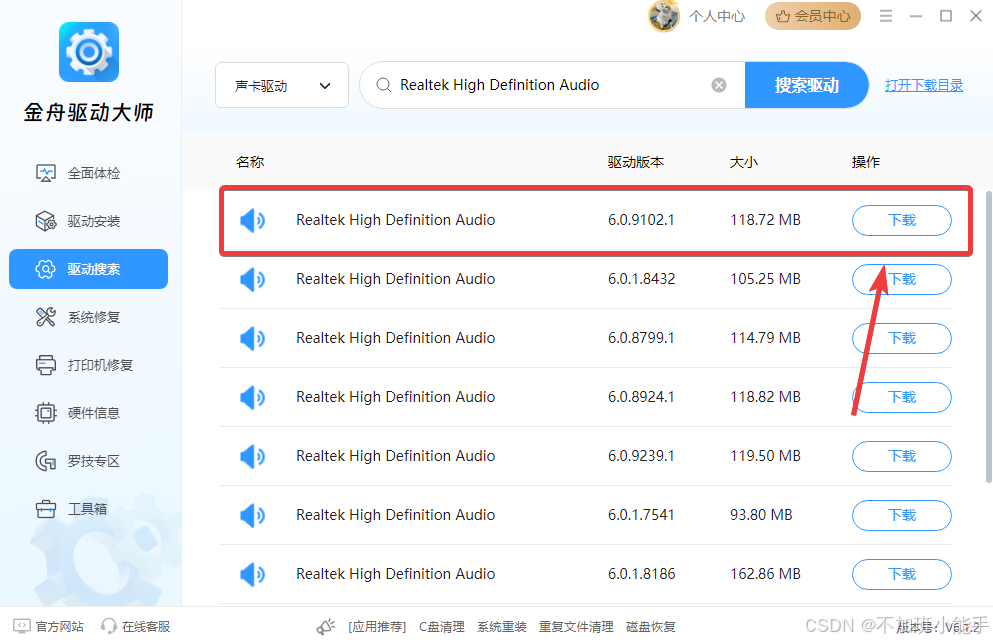The height and width of the screenshot is (643, 993).
Task: Open 会员中心 membership center button
Action: tap(813, 16)
